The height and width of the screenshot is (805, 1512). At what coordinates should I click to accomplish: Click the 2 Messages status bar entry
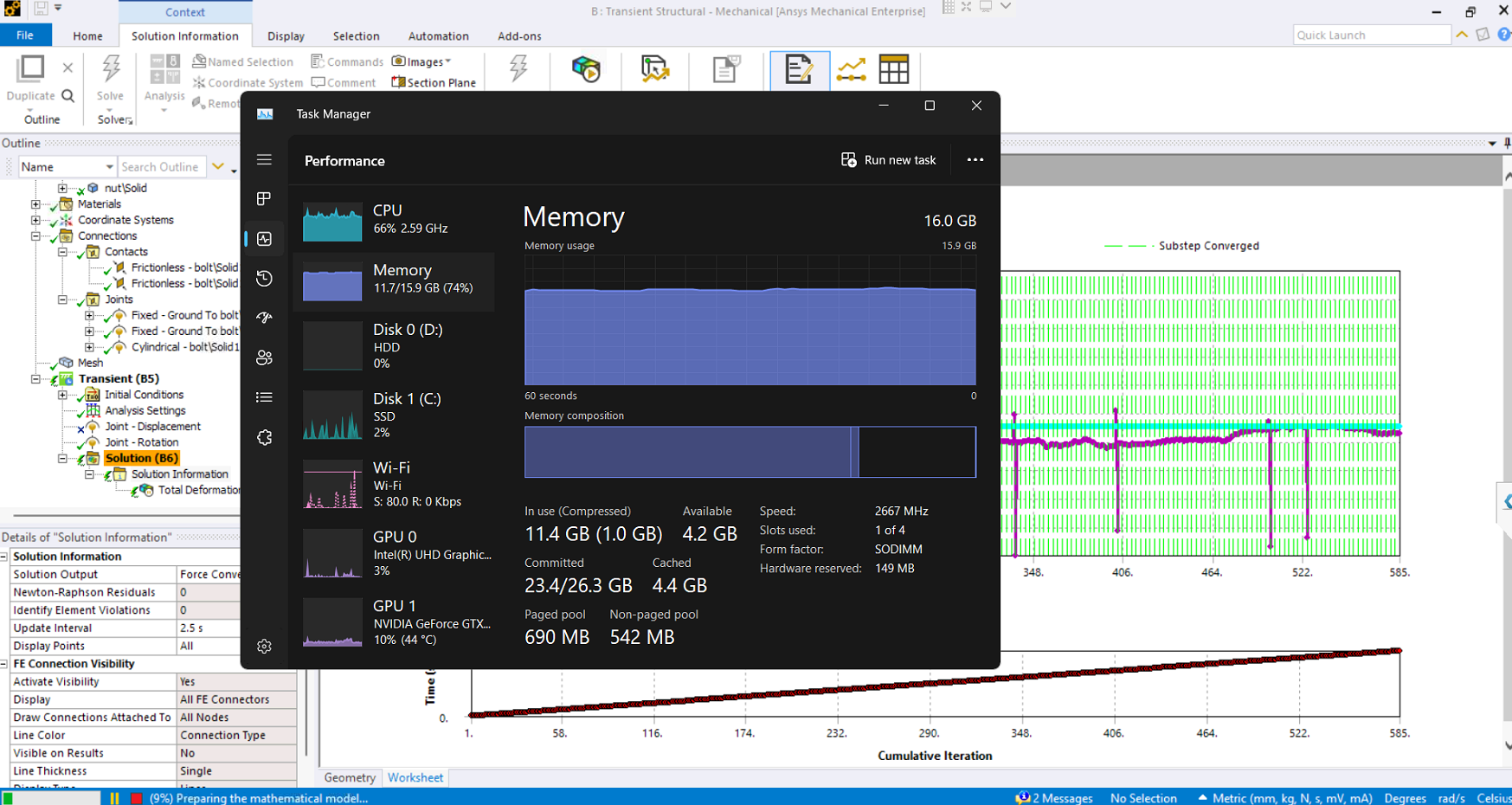[1054, 798]
